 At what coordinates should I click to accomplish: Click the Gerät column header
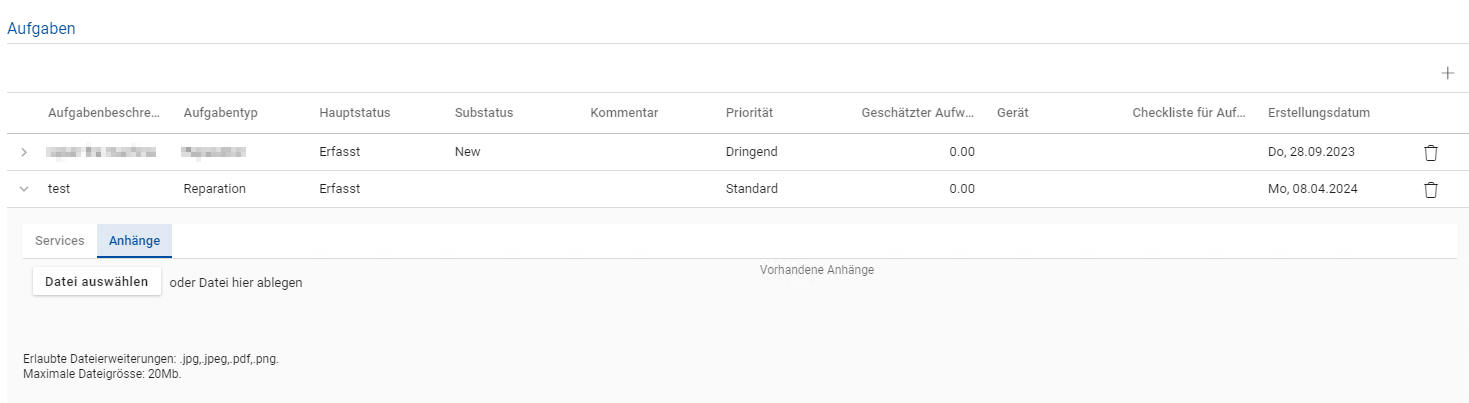1012,113
